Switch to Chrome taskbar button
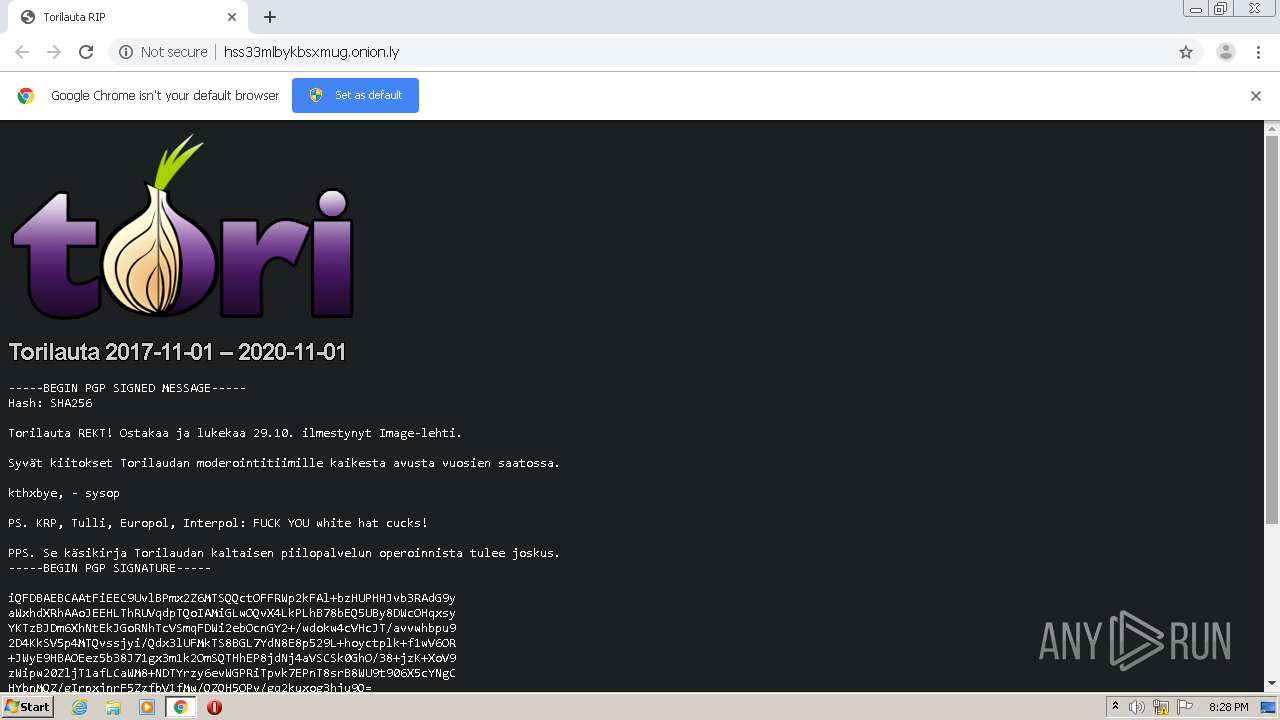This screenshot has height=720, width=1280. (181, 707)
